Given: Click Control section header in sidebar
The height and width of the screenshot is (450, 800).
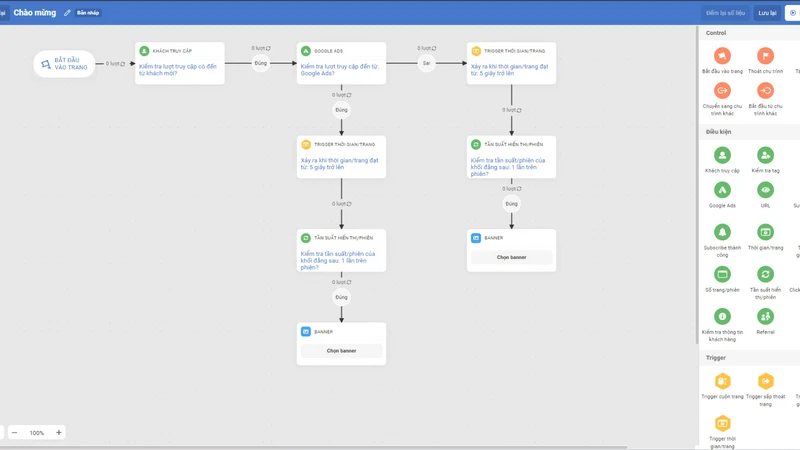Looking at the screenshot, I should [x=716, y=33].
